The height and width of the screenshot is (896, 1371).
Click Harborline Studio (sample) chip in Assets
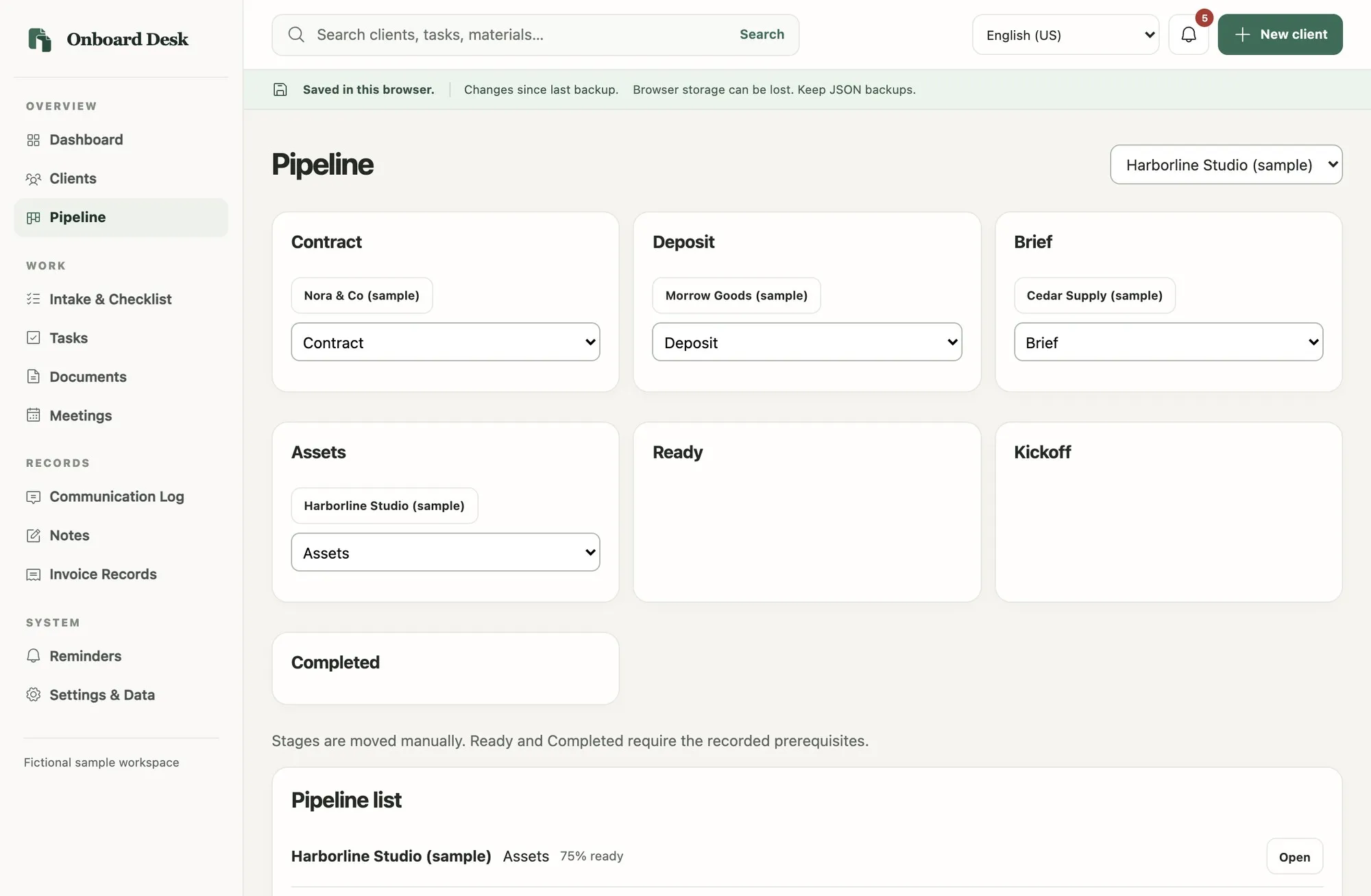384,506
